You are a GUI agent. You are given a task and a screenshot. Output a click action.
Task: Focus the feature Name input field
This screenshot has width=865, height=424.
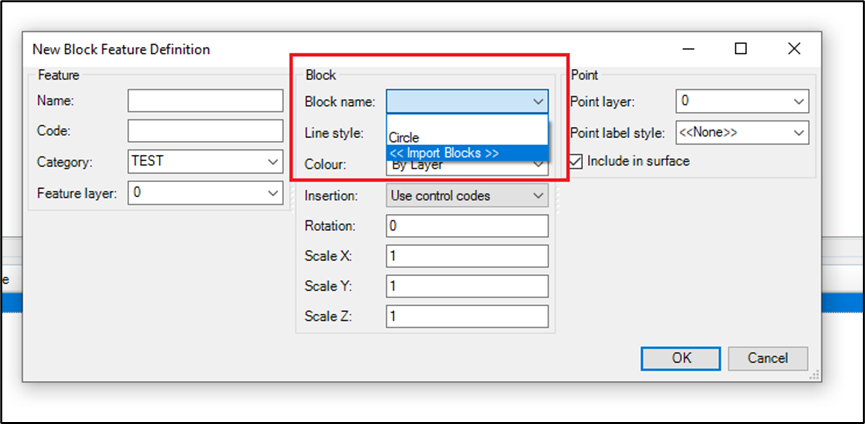click(x=206, y=101)
